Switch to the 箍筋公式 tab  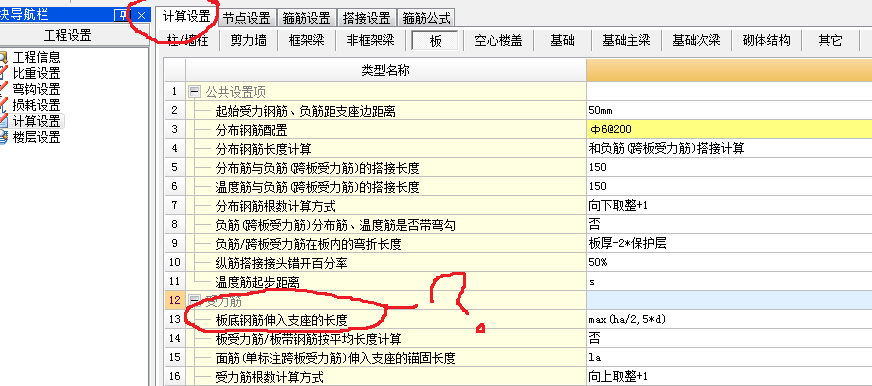[x=427, y=18]
